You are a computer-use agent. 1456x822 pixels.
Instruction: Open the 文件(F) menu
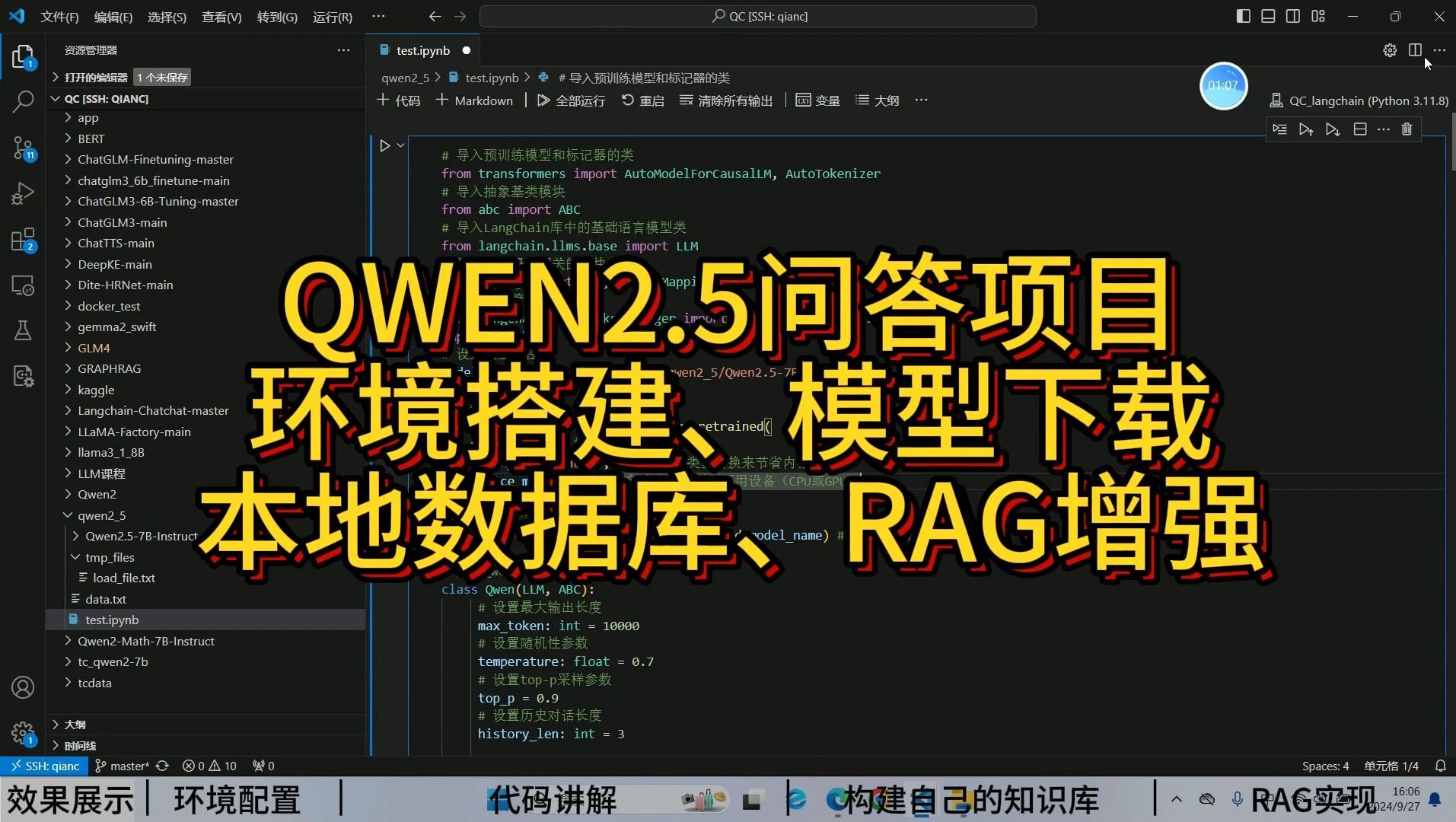pyautogui.click(x=59, y=17)
